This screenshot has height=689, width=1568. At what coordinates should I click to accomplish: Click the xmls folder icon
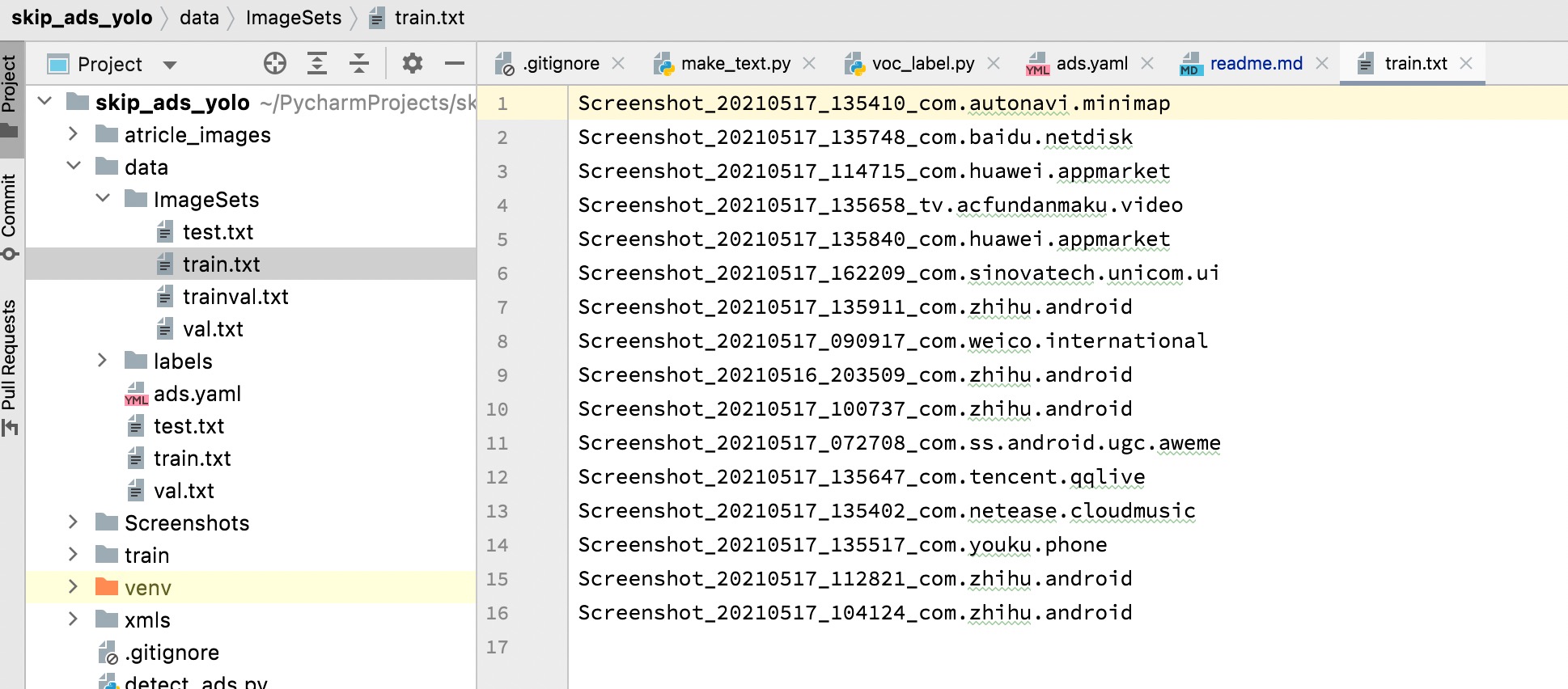pyautogui.click(x=107, y=619)
